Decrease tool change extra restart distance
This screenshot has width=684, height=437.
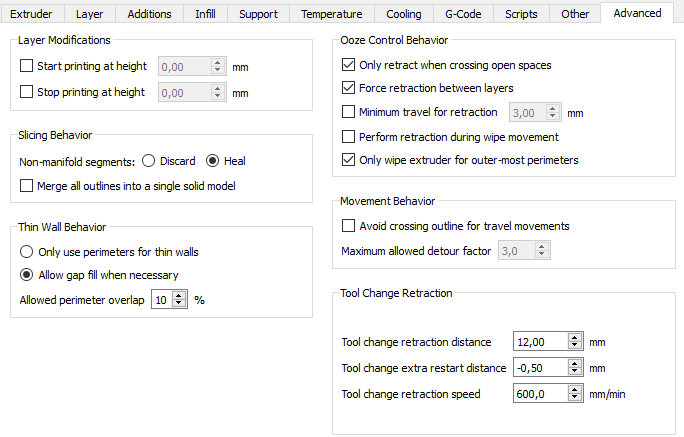pos(574,372)
